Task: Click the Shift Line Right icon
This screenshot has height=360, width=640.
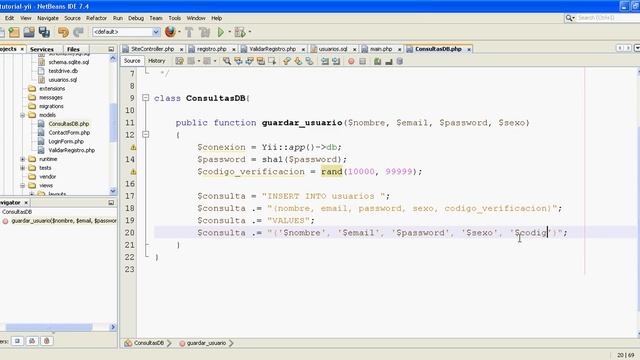Action: [x=336, y=61]
